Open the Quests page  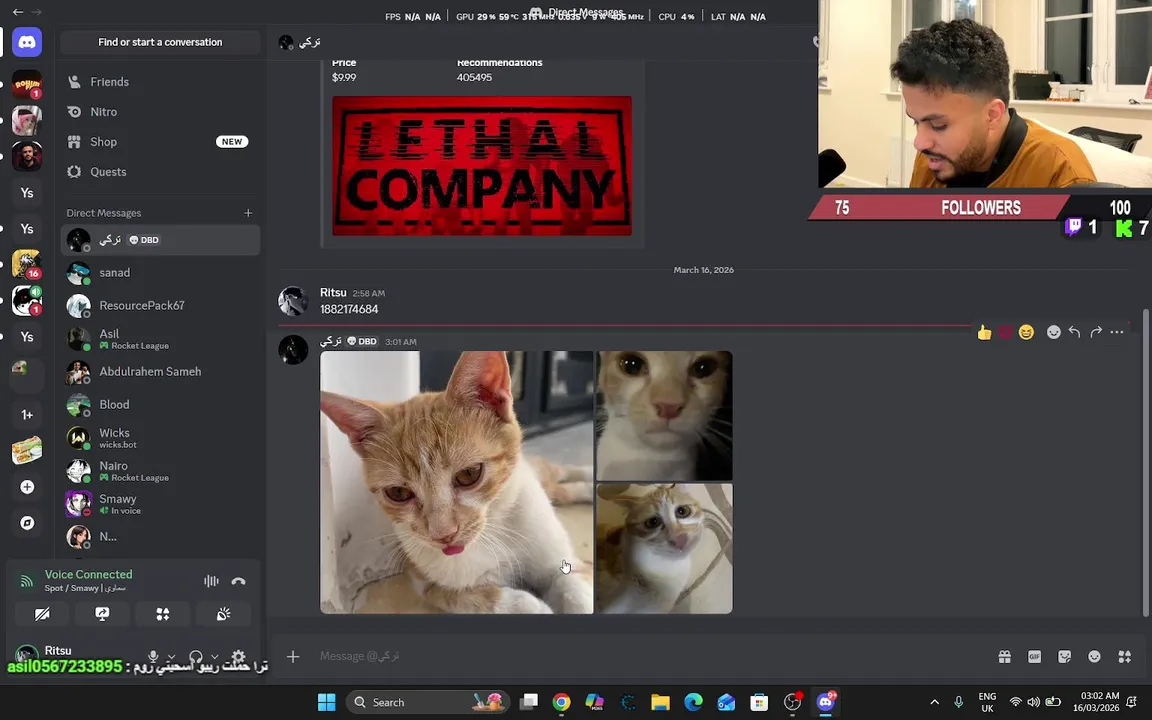160,172
